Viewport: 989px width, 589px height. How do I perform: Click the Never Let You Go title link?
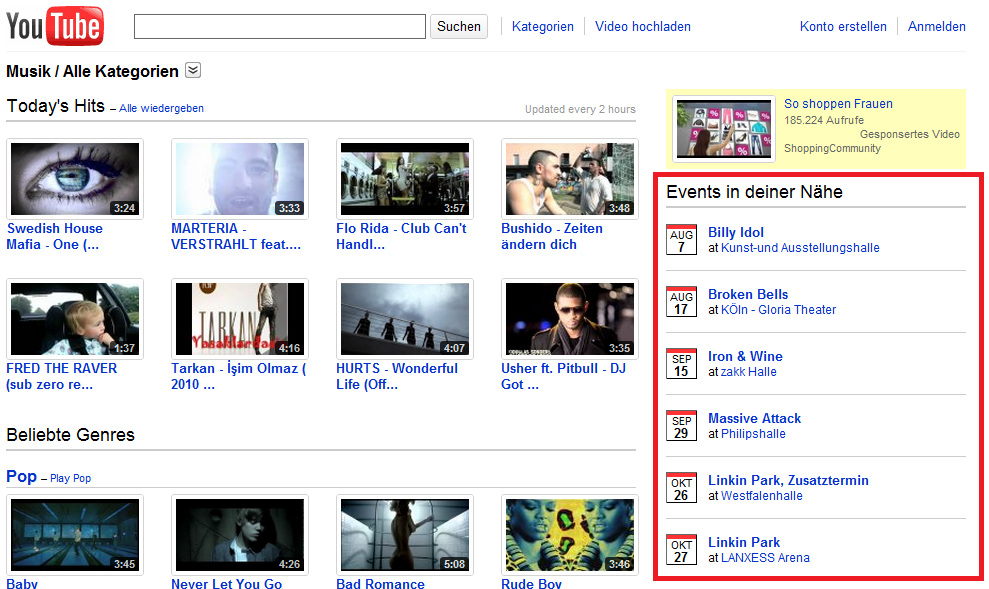[x=226, y=583]
